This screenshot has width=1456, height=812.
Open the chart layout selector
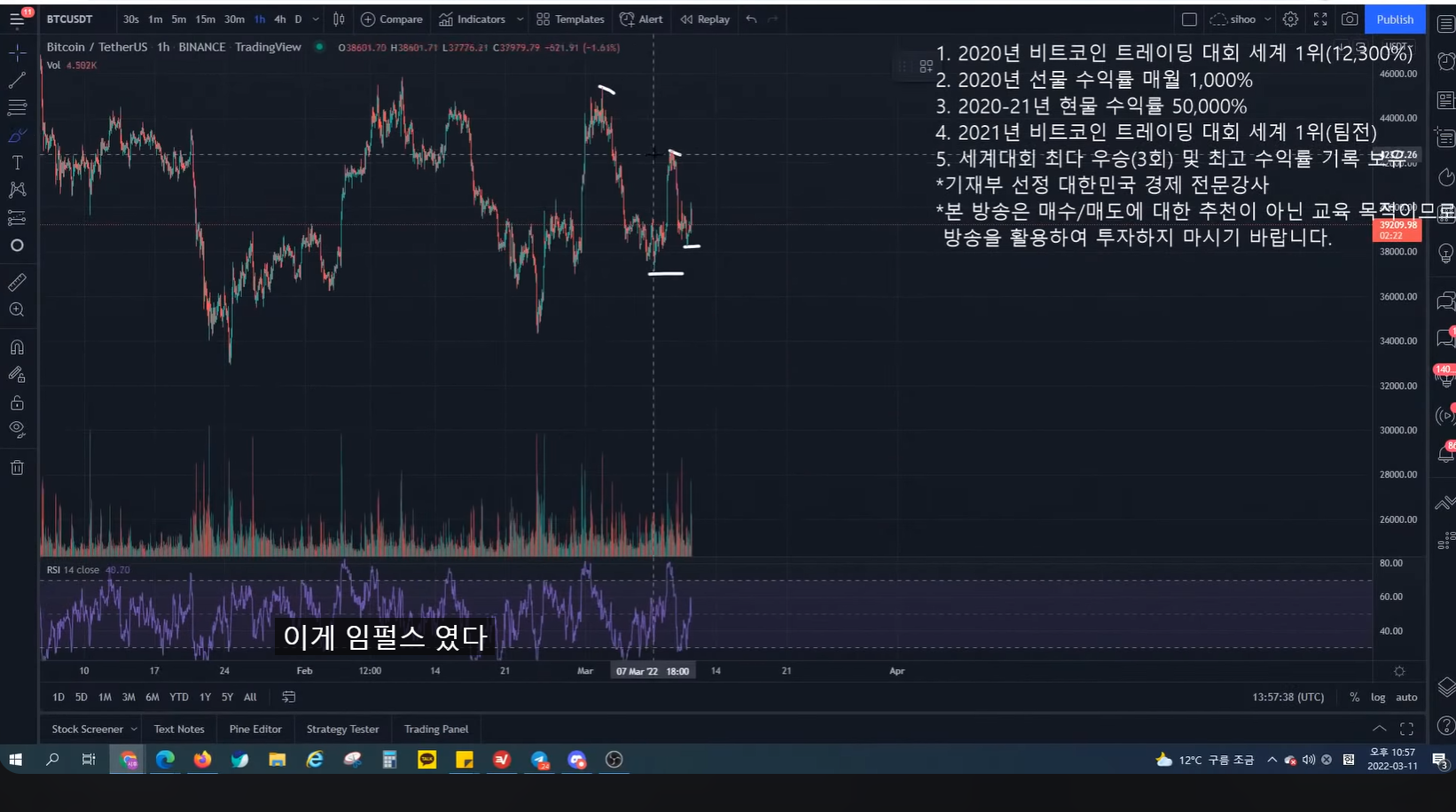tap(1189, 20)
